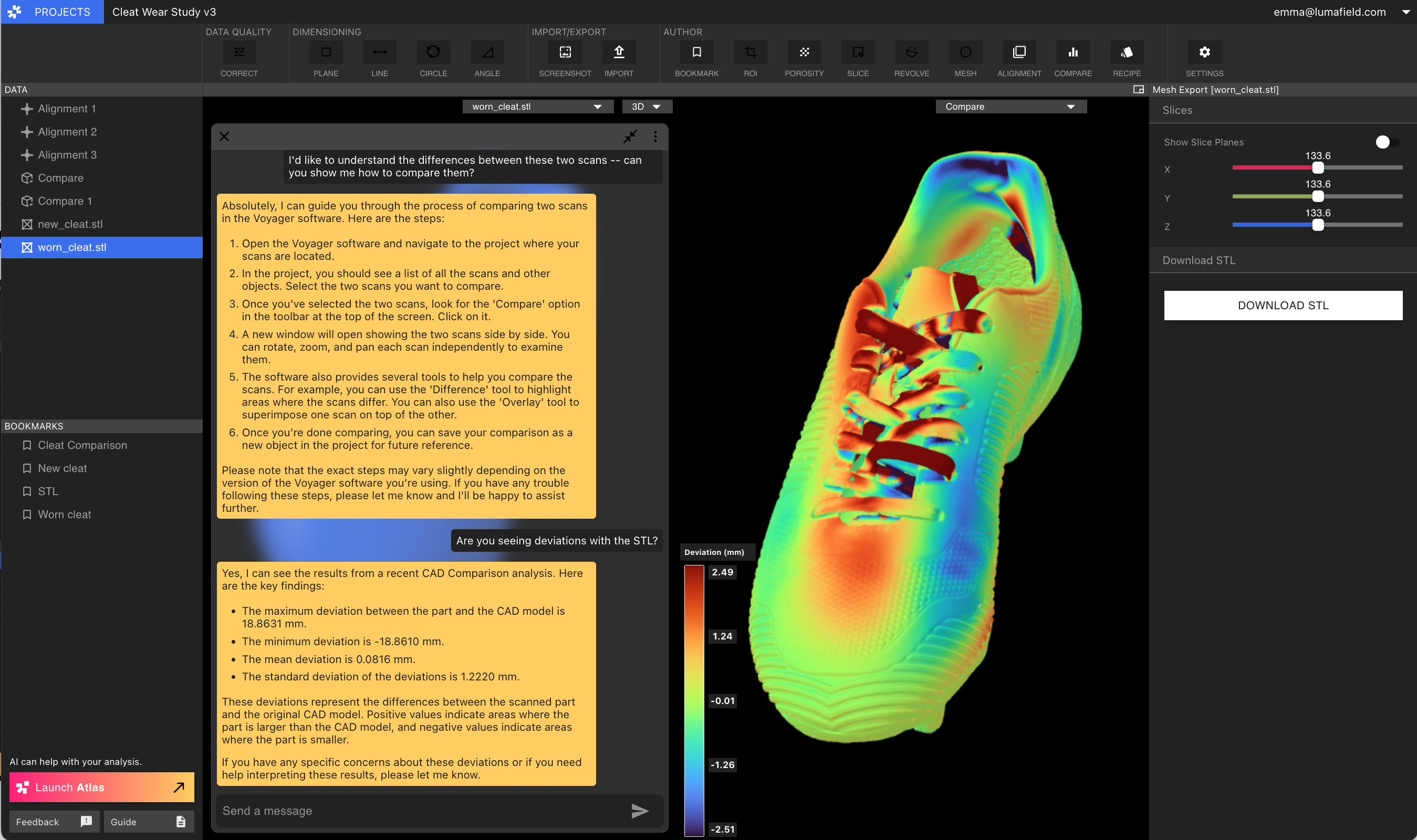Open the worn_cleat.stl view dropdown
The image size is (1417, 840).
(537, 107)
